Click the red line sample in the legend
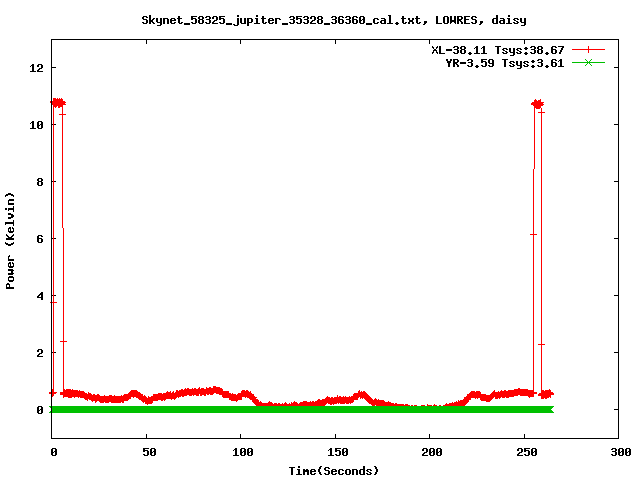The image size is (640, 480). pyautogui.click(x=588, y=50)
